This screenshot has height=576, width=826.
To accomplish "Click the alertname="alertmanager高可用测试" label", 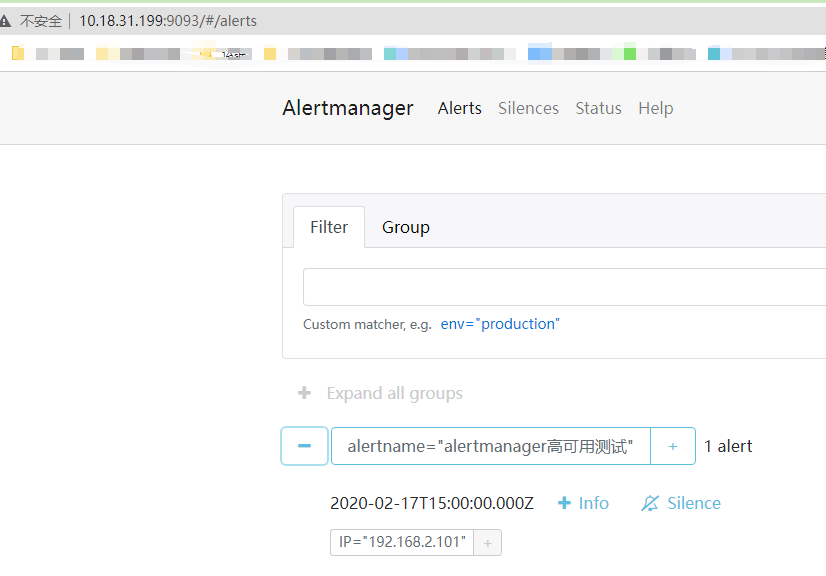I will 490,446.
